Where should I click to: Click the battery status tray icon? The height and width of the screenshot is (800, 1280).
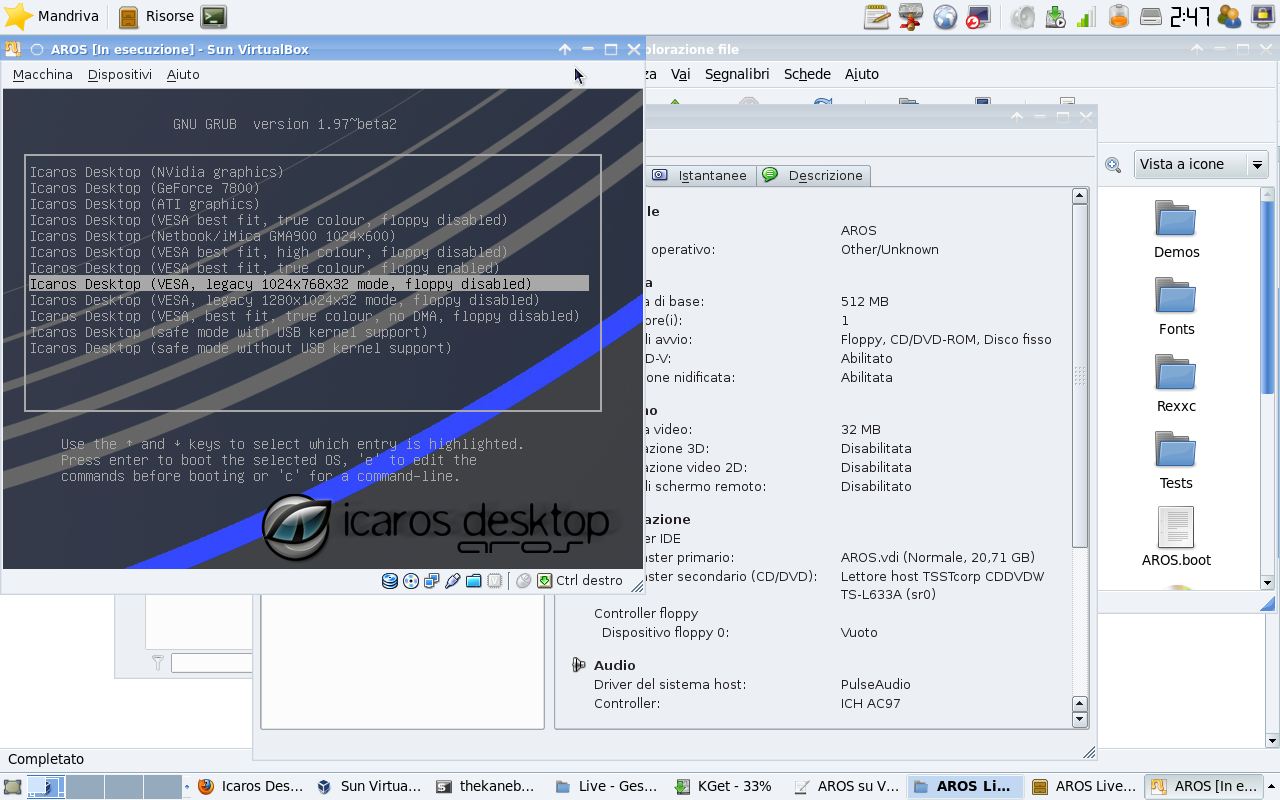(1119, 16)
